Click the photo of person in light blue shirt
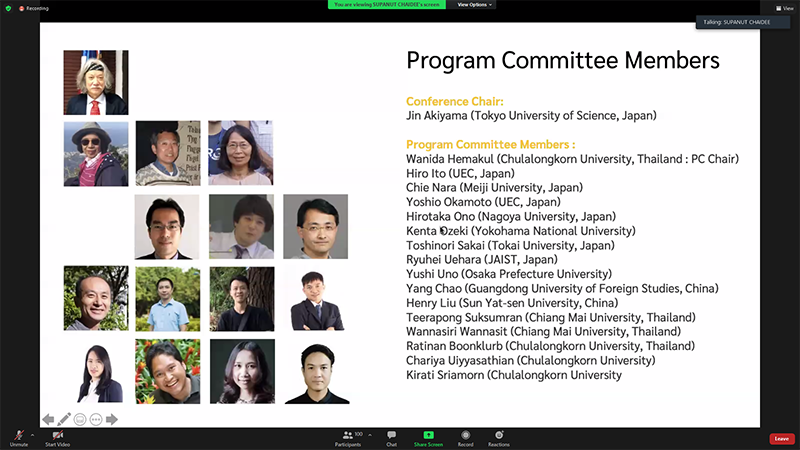 [x=168, y=299]
